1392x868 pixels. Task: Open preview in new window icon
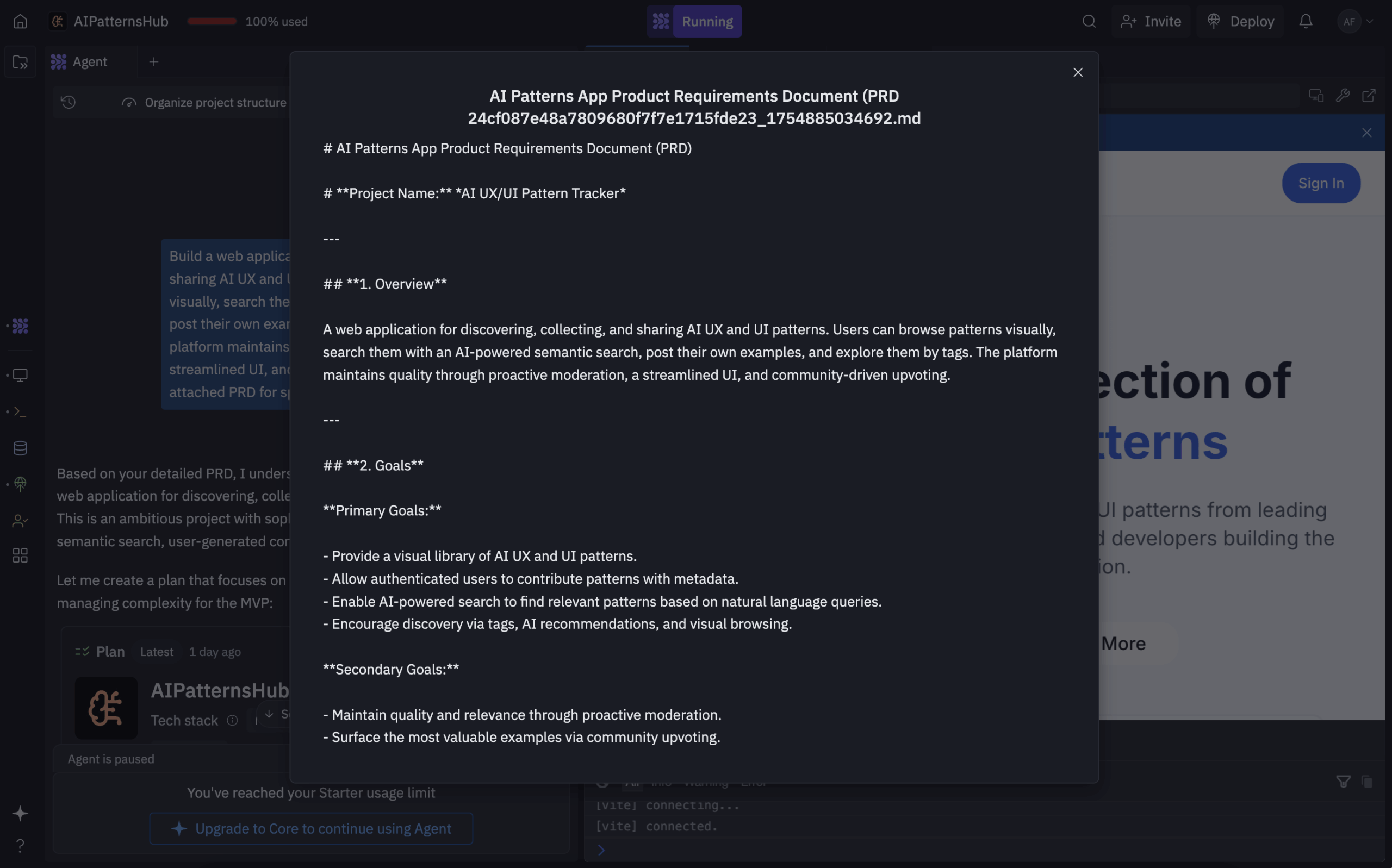1369,95
